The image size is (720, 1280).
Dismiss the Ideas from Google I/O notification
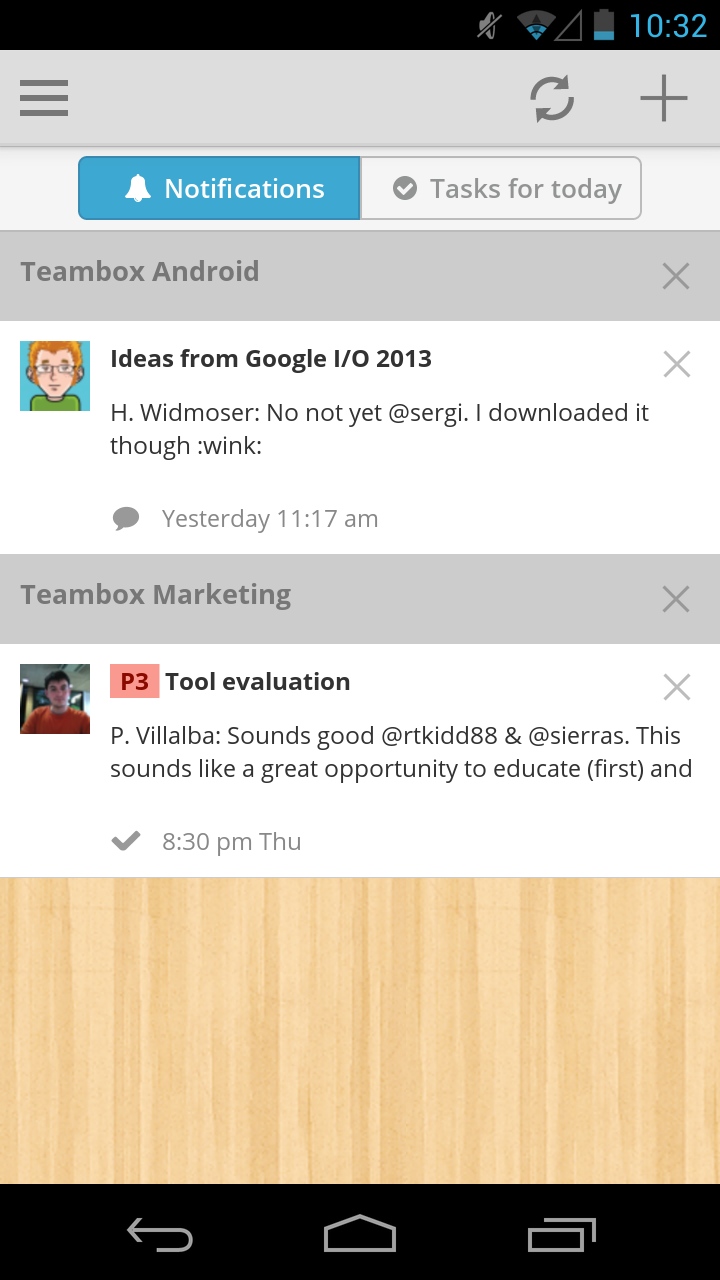(677, 364)
